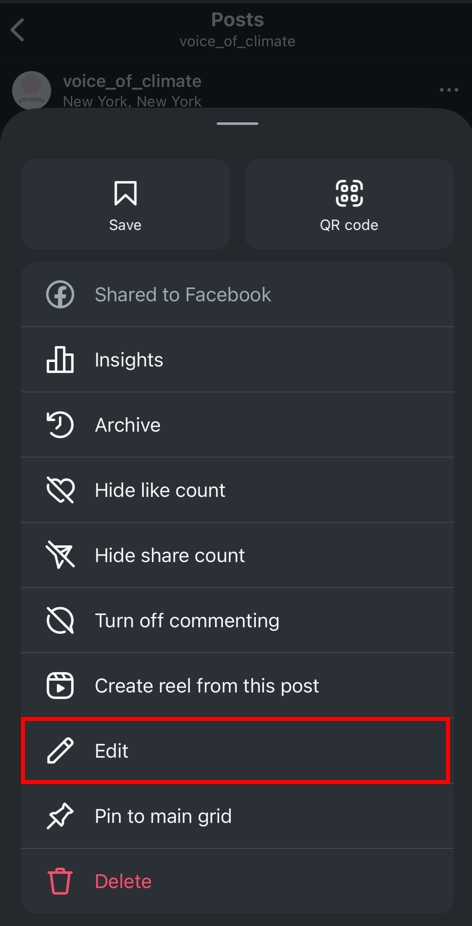
Task: Turn off commenting on this post
Action: click(x=237, y=620)
